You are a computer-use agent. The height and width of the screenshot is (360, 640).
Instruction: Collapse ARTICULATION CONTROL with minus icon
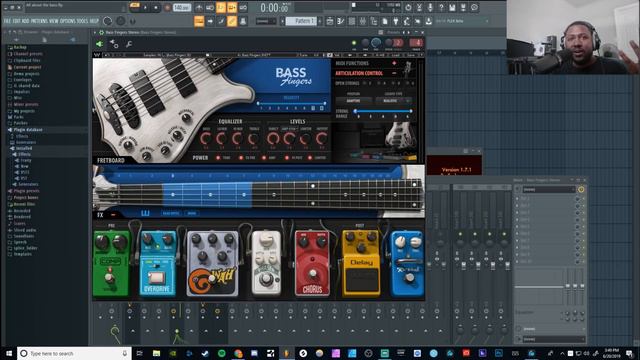394,73
